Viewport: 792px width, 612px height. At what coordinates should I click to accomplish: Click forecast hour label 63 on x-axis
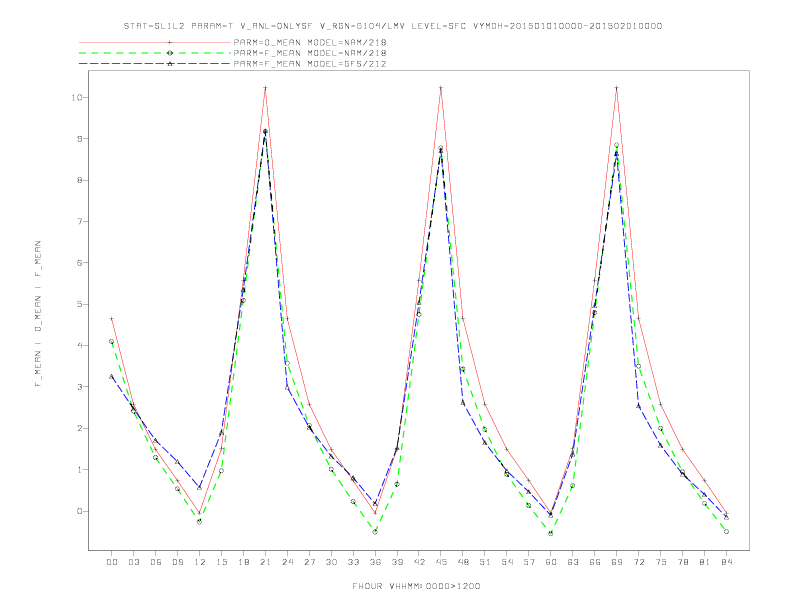573,562
